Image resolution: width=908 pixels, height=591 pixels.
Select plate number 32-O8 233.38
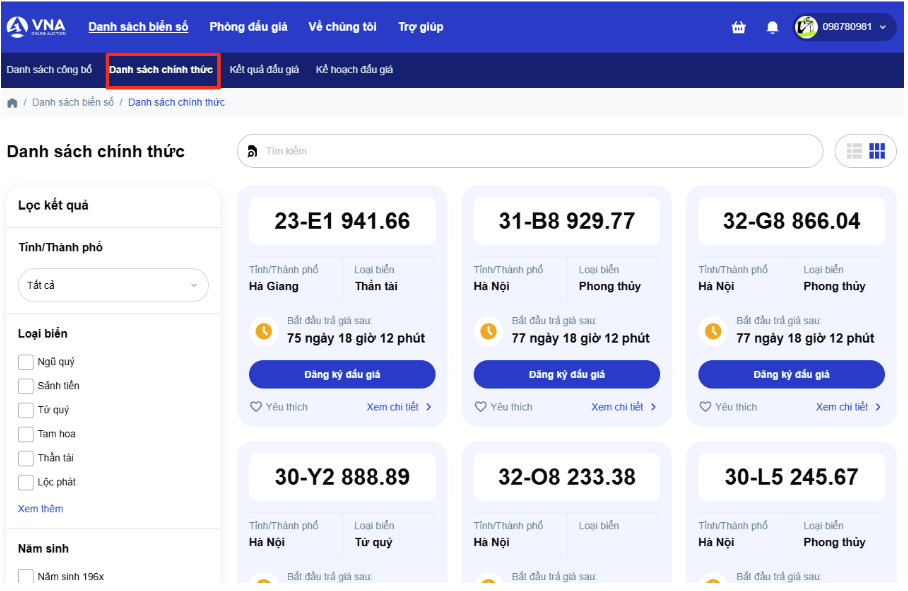tap(566, 478)
